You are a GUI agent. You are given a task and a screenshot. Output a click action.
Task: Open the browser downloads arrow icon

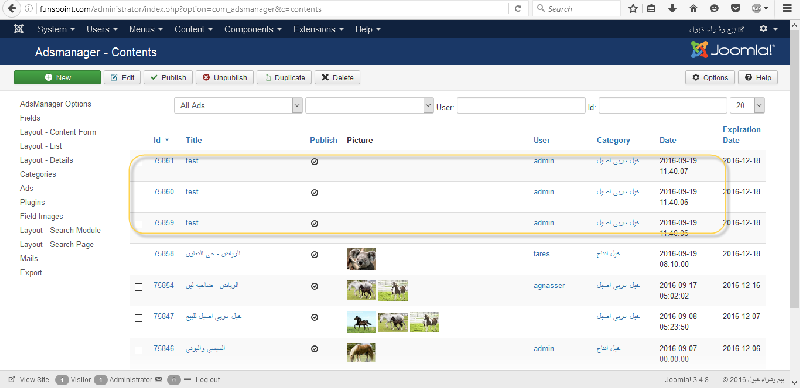pyautogui.click(x=672, y=9)
